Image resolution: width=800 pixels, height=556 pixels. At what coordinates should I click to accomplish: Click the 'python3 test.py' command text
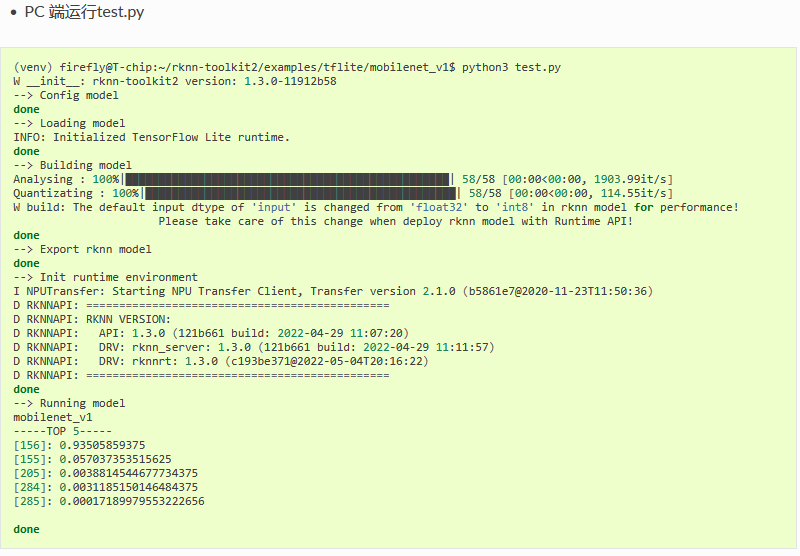click(511, 67)
